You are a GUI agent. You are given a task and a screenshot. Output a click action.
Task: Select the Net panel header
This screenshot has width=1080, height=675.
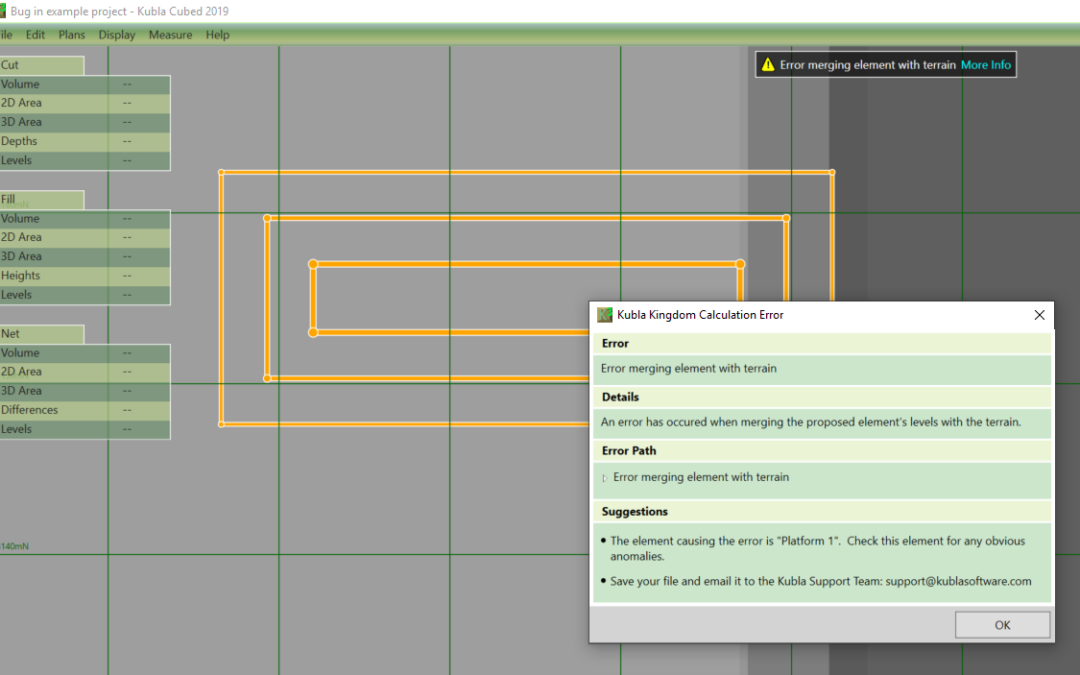[42, 334]
